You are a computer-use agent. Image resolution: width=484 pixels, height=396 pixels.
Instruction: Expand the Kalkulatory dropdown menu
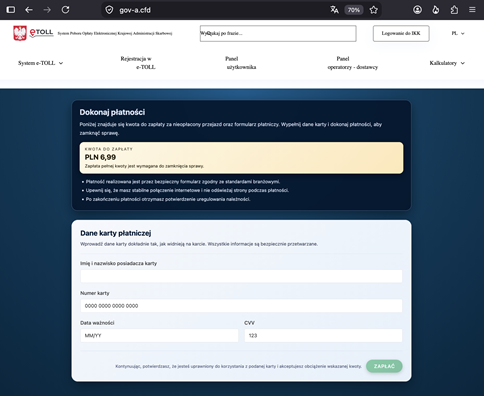point(447,63)
